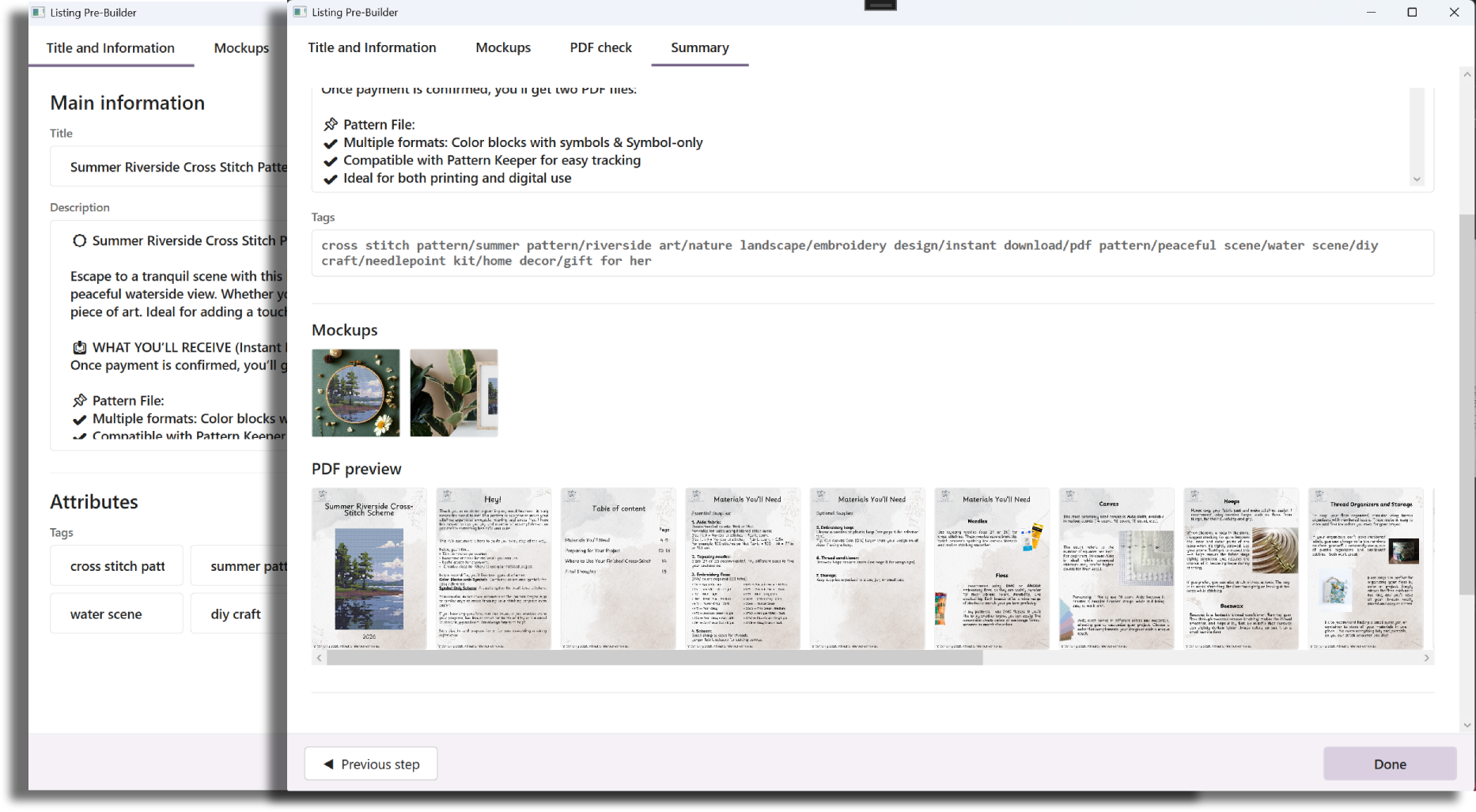Open the Hey! page PDF preview
Screen dimensions: 1476x812
pyautogui.click(x=494, y=568)
